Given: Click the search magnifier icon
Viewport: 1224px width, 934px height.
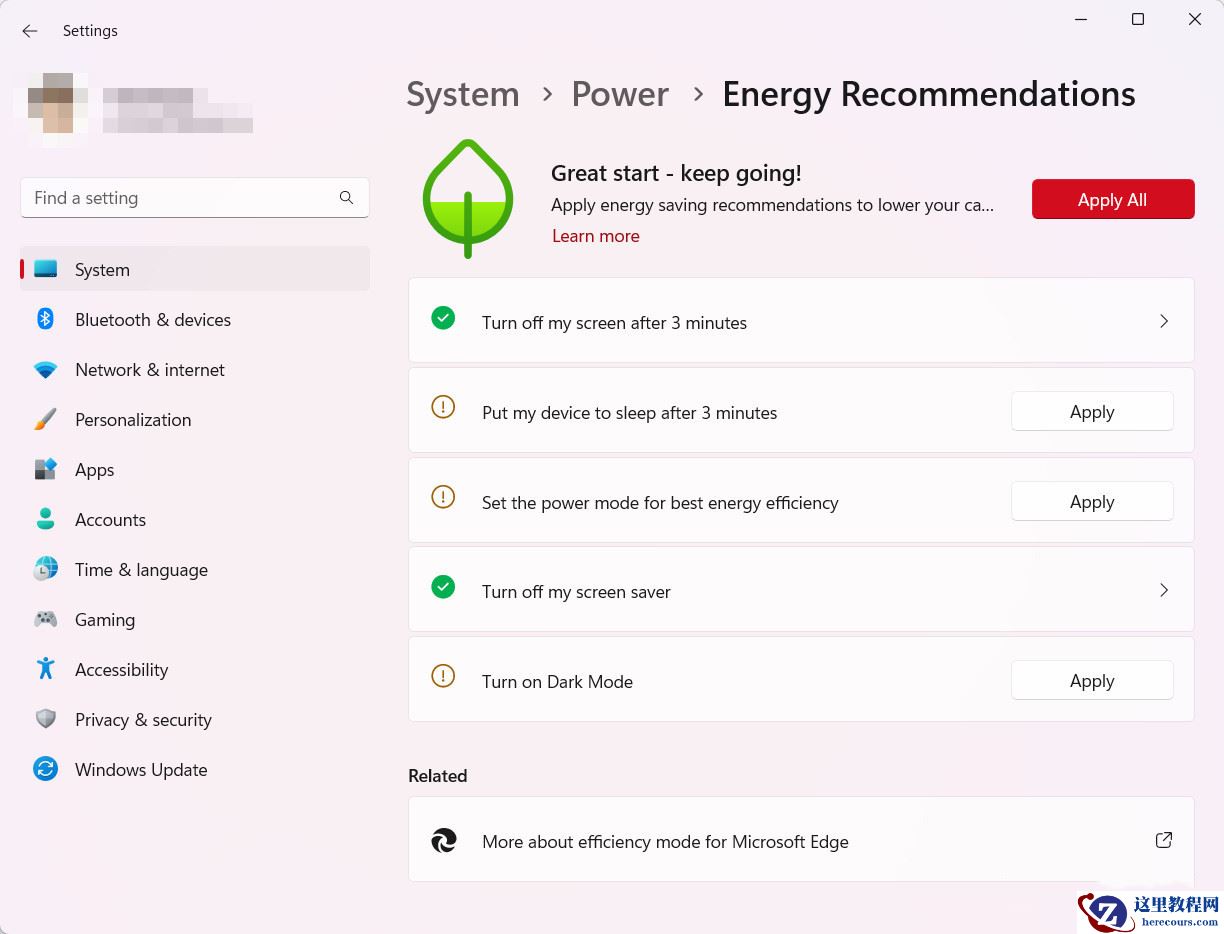Looking at the screenshot, I should [346, 198].
